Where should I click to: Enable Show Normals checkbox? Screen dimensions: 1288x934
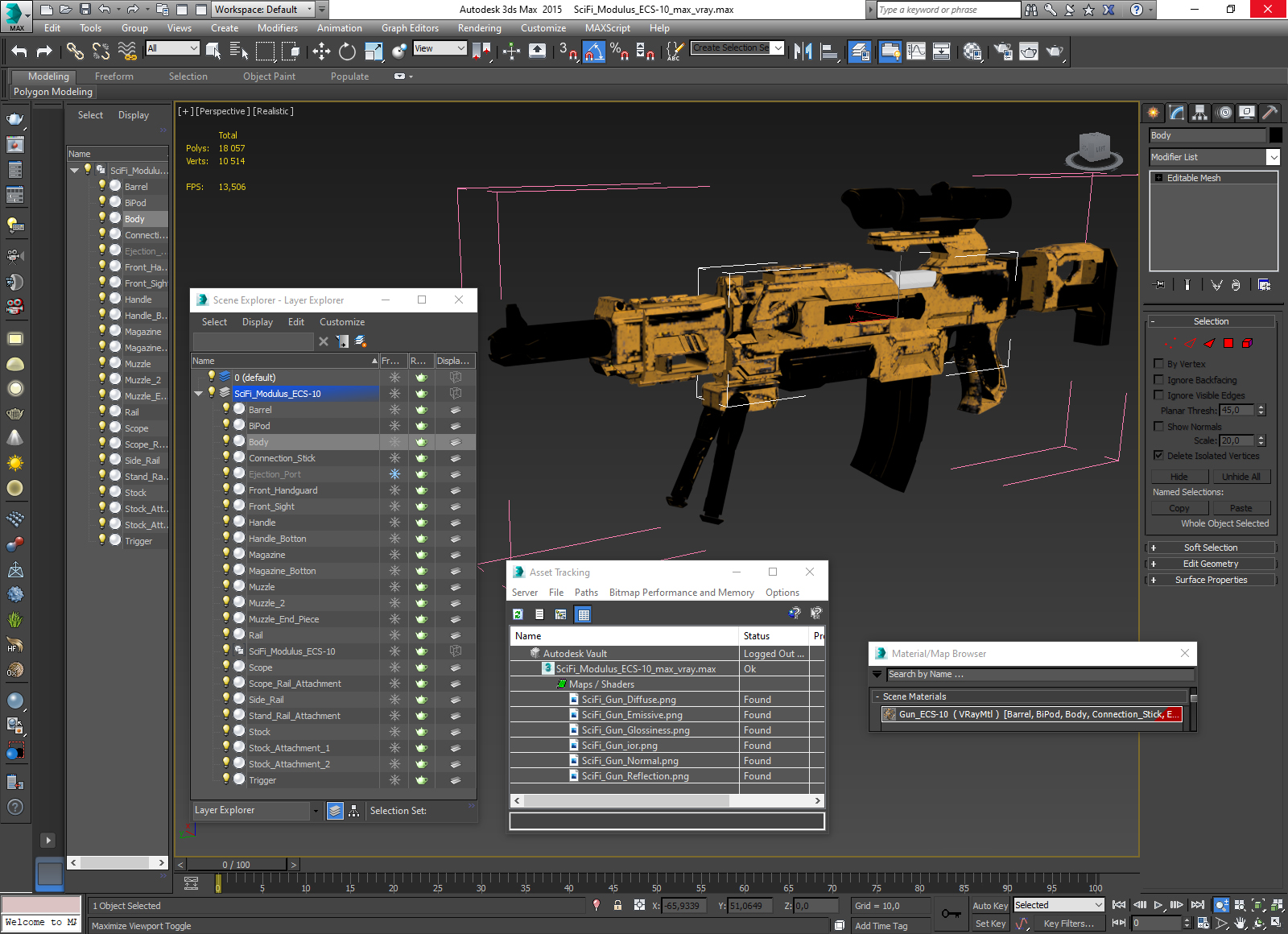coord(1159,426)
